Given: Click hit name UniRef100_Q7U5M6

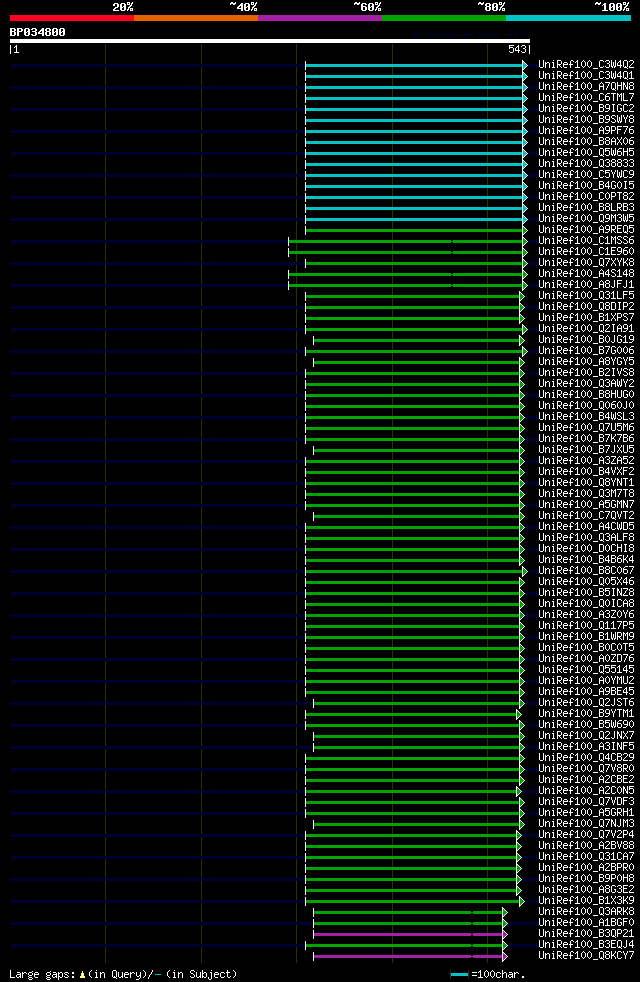Looking at the screenshot, I should tap(586, 428).
